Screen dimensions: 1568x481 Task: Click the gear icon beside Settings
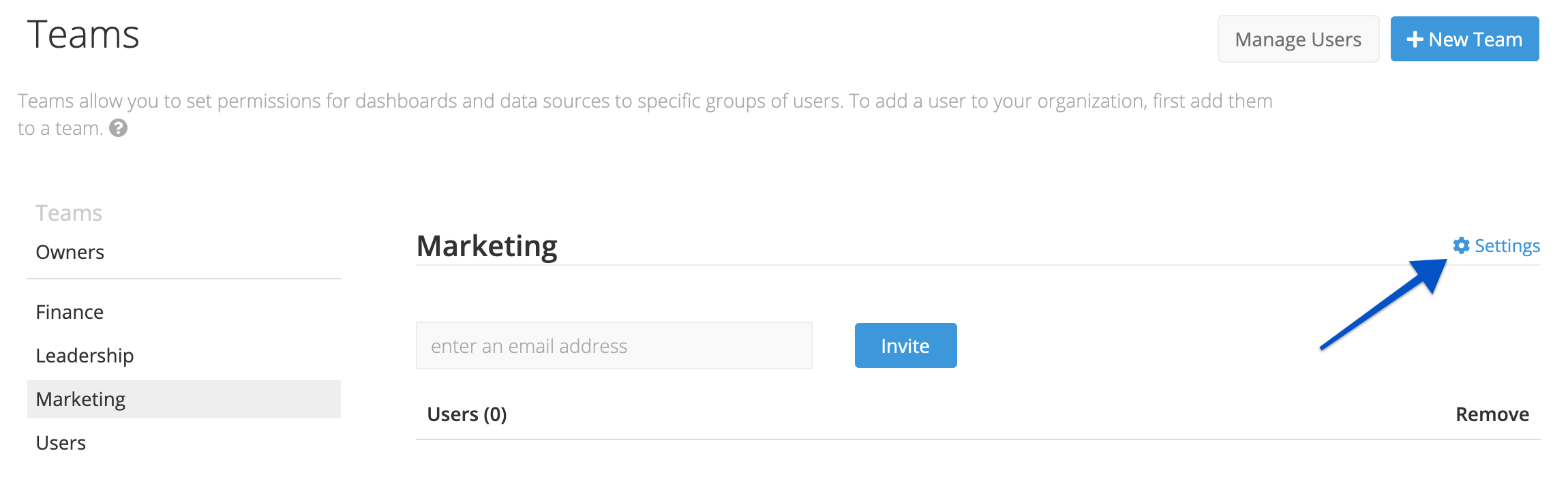click(1461, 245)
